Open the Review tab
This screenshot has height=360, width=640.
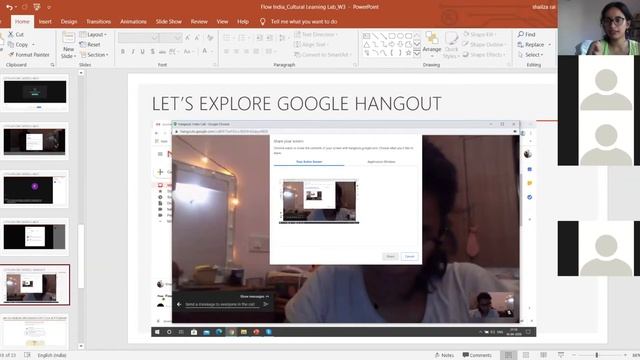click(199, 22)
